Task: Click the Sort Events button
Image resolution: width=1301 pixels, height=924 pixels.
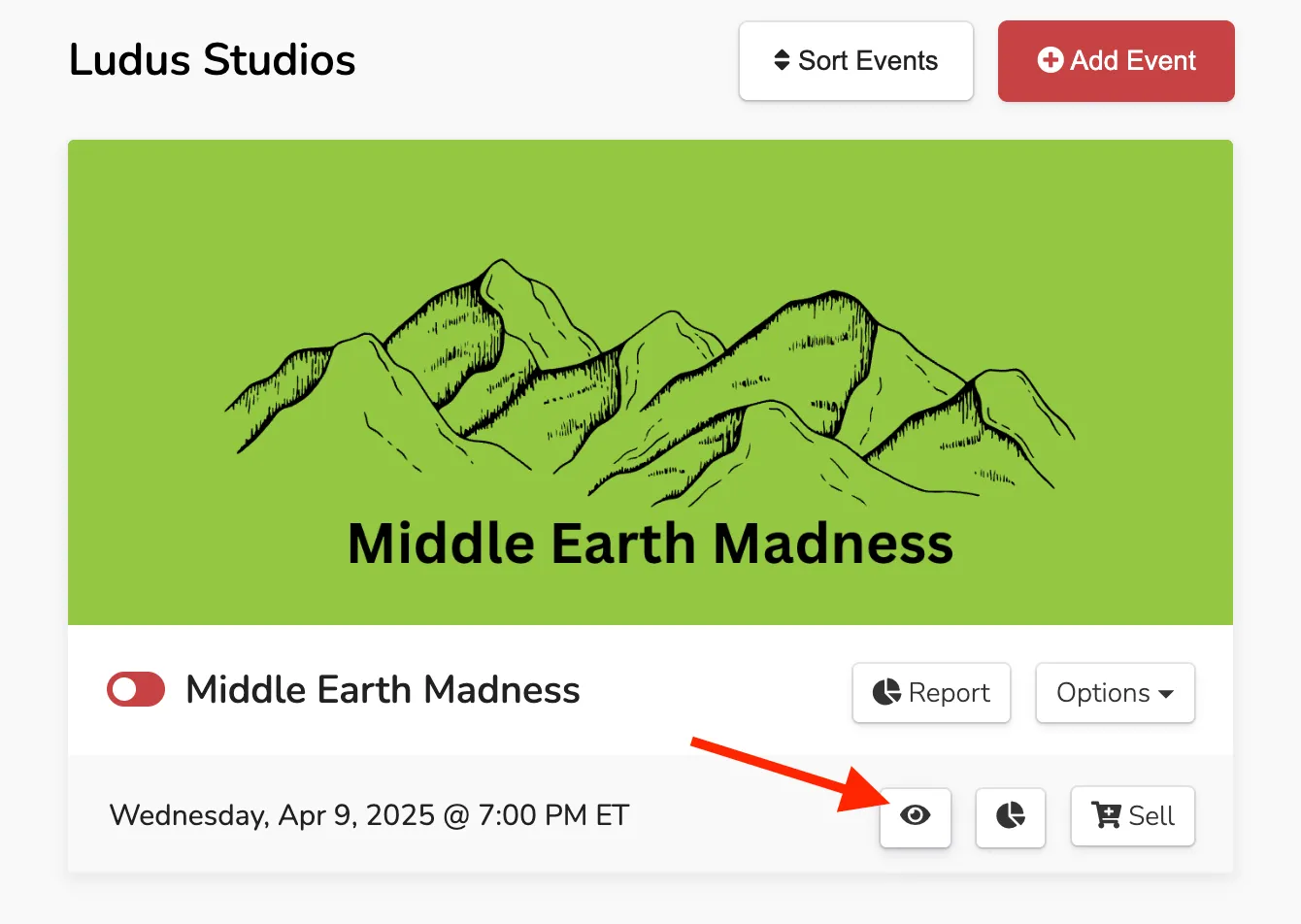Action: point(855,61)
